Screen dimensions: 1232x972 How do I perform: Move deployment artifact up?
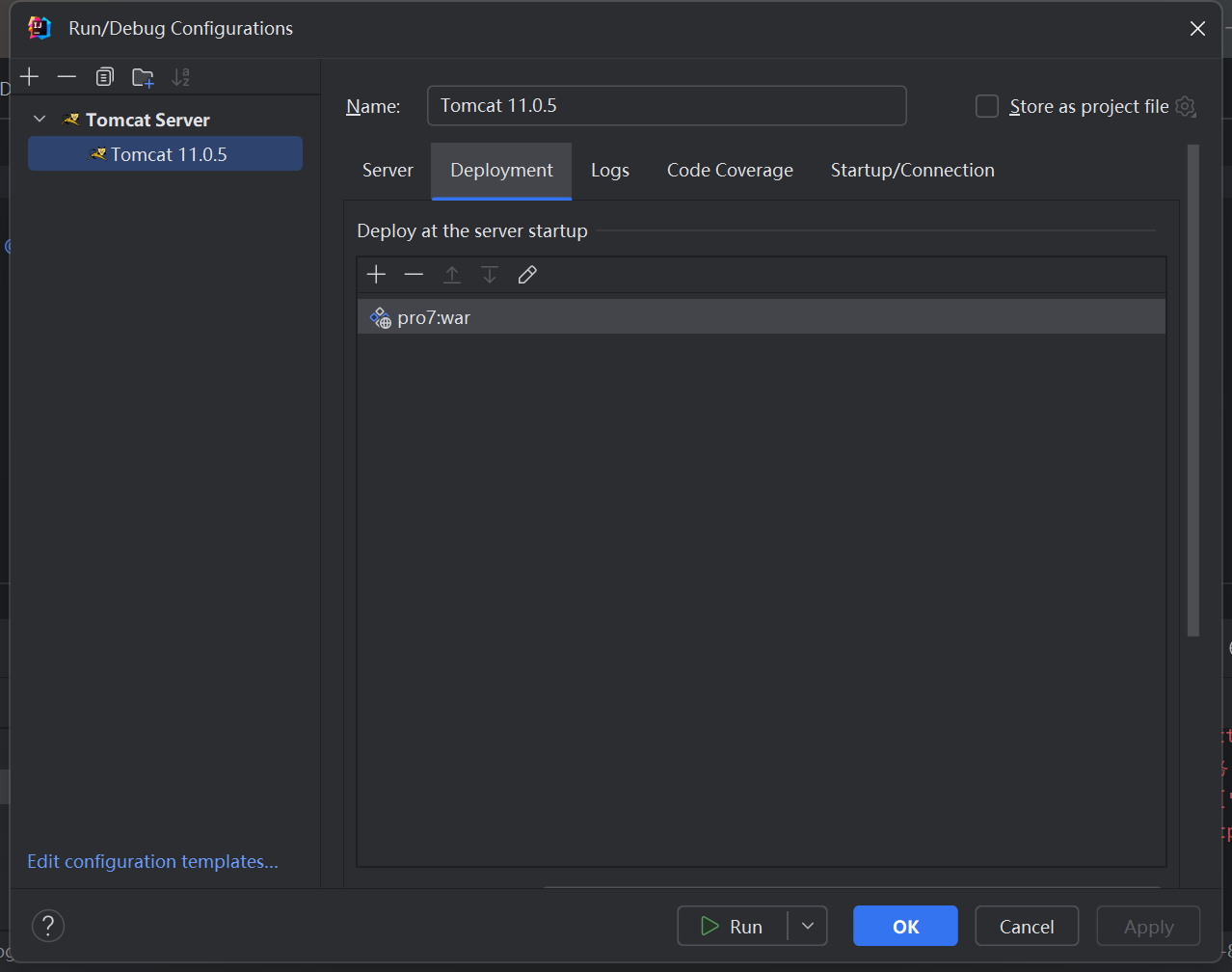point(451,275)
